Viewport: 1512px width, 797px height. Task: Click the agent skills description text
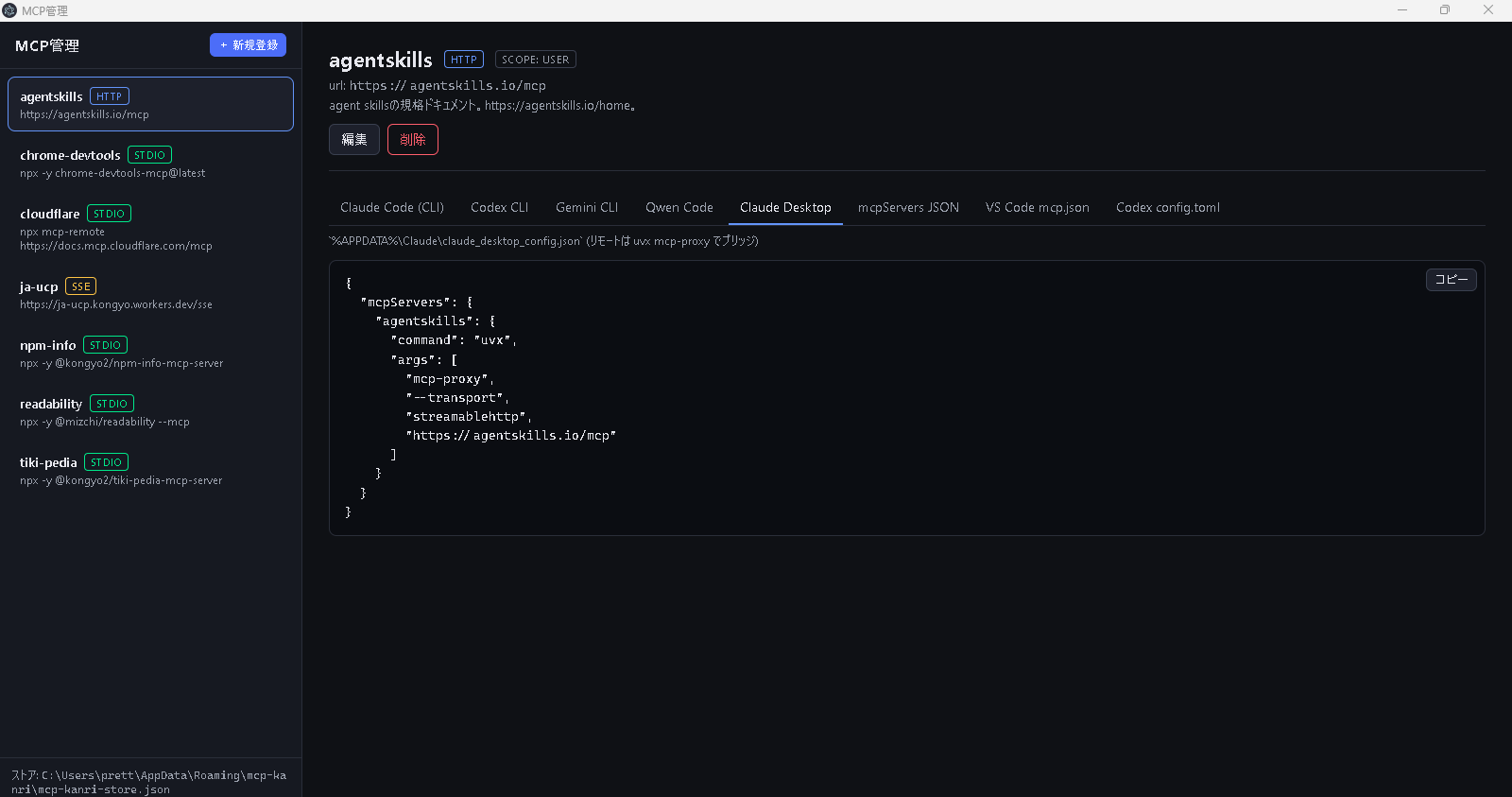(483, 106)
